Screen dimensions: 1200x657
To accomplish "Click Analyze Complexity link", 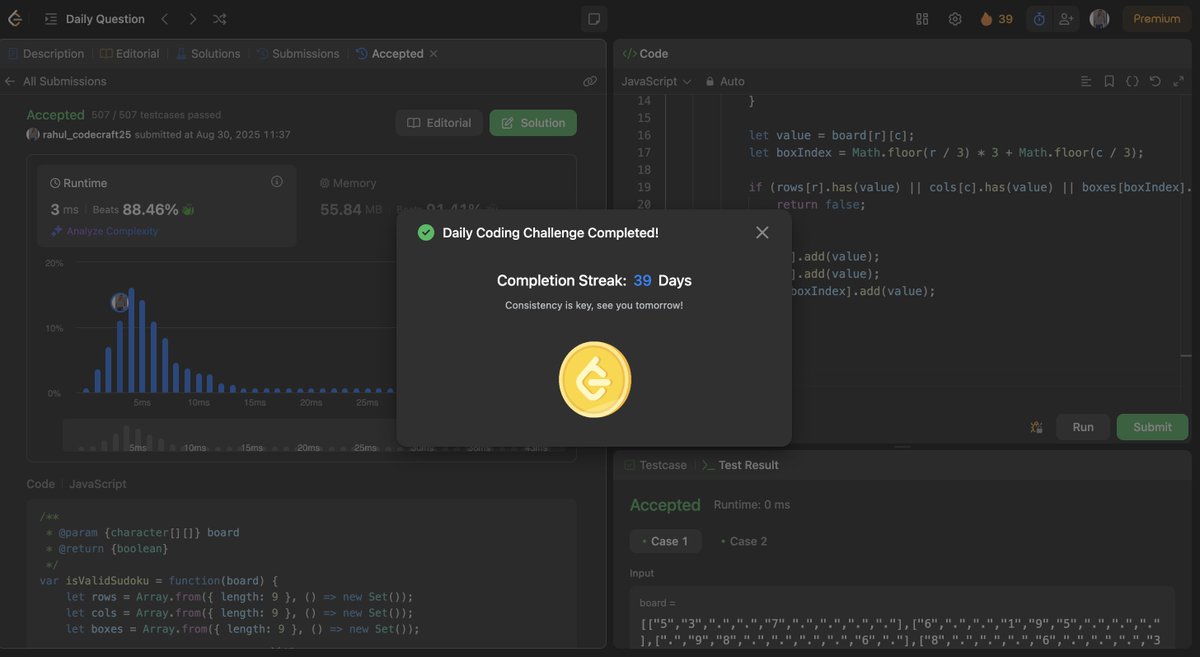I will pyautogui.click(x=104, y=231).
